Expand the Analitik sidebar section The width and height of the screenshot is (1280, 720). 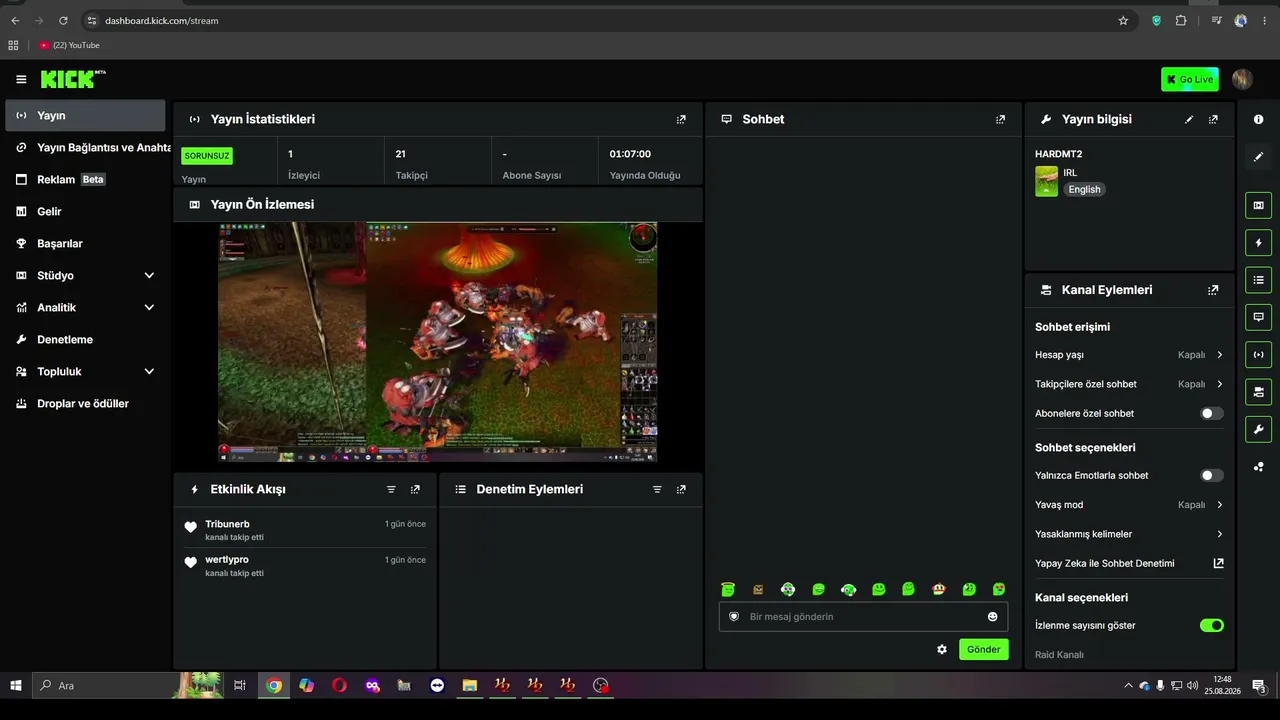[x=85, y=307]
